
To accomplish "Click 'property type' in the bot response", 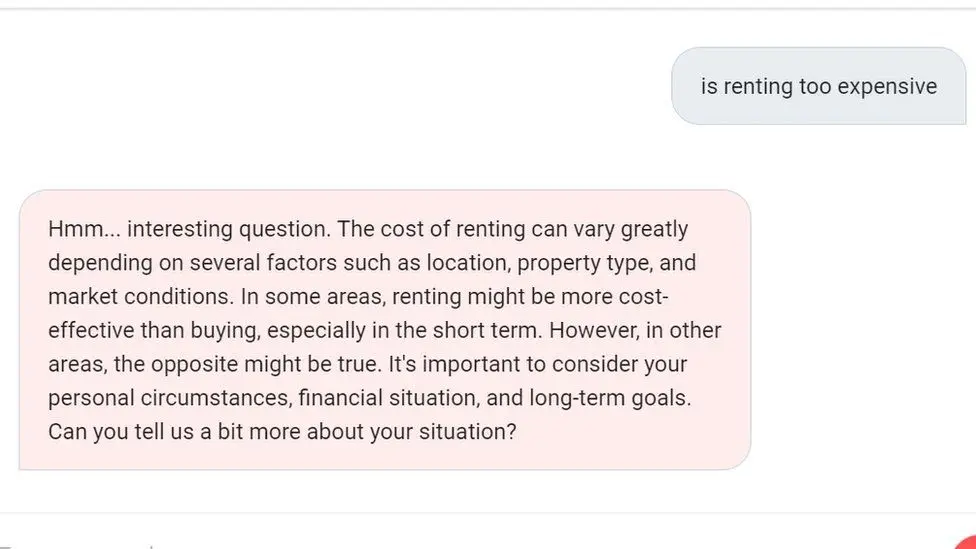I will 584,263.
